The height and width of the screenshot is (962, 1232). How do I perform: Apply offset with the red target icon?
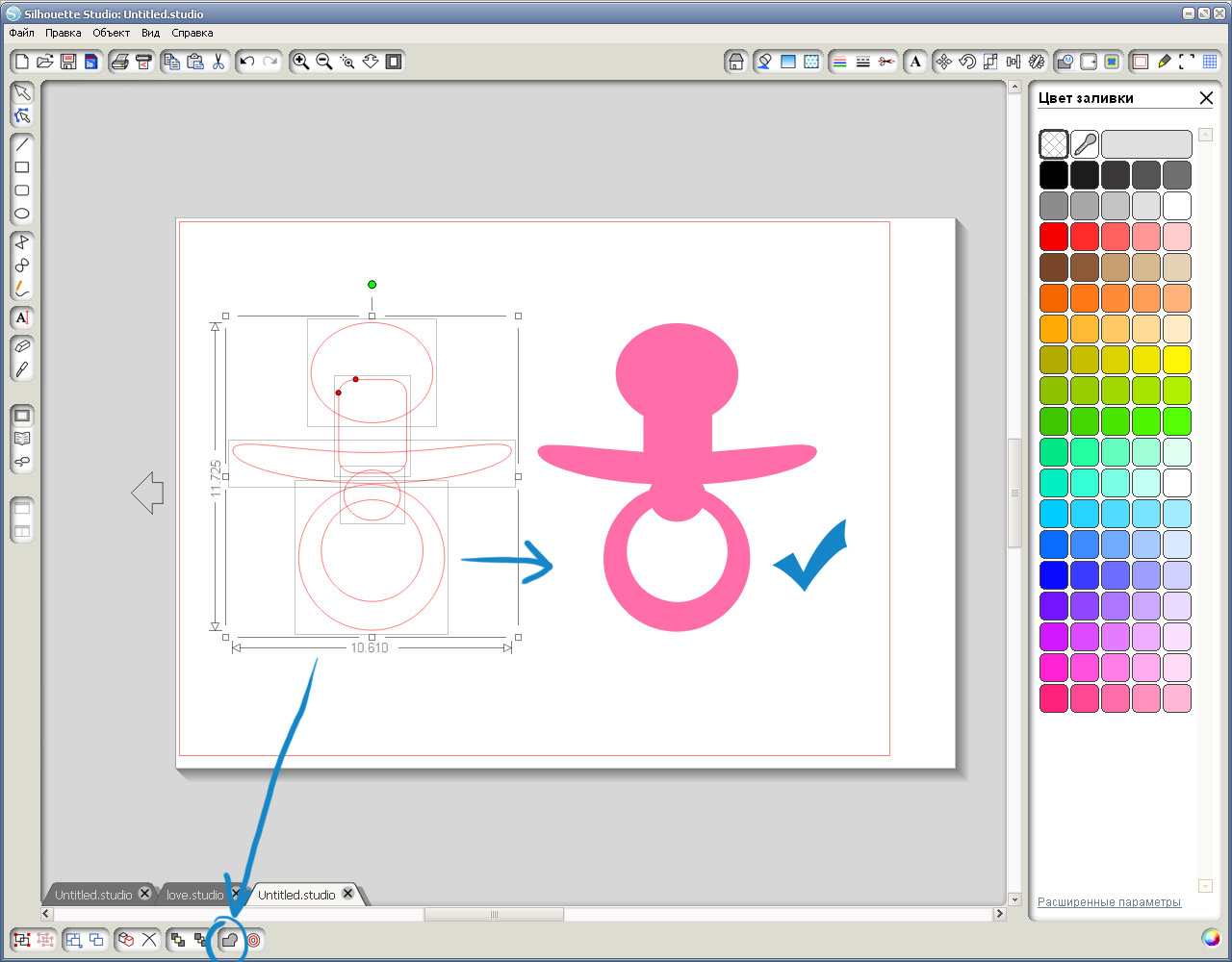[x=253, y=940]
